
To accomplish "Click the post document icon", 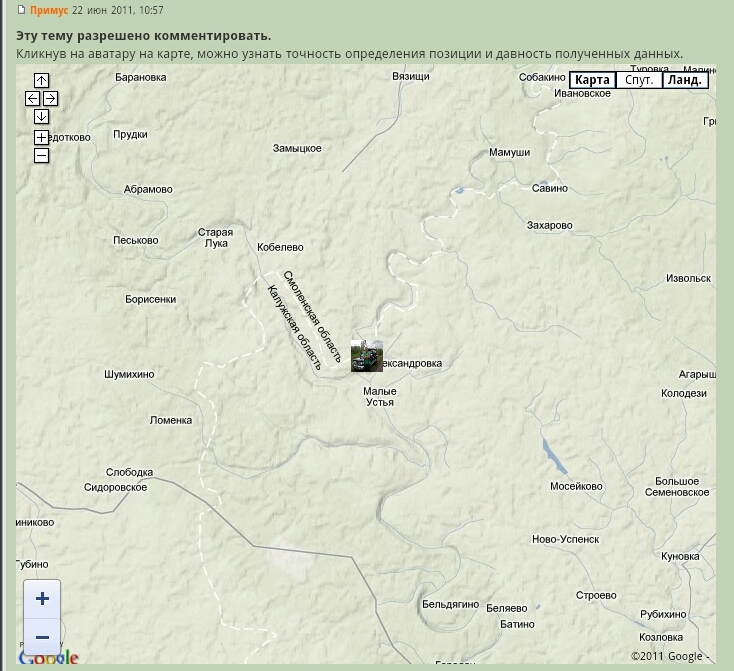I will 21,9.
